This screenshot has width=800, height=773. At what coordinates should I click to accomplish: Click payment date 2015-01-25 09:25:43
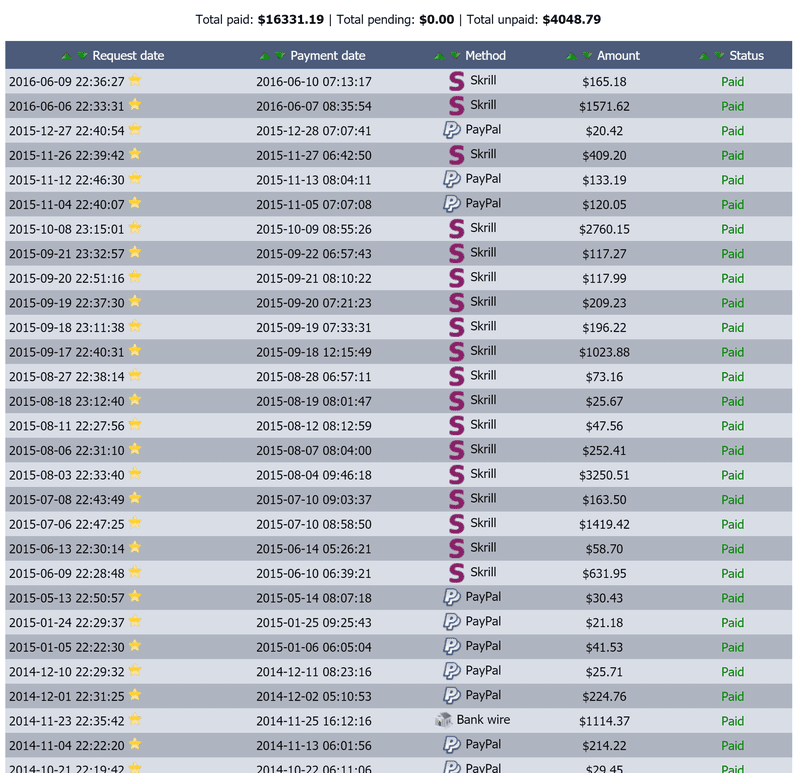pyautogui.click(x=314, y=623)
